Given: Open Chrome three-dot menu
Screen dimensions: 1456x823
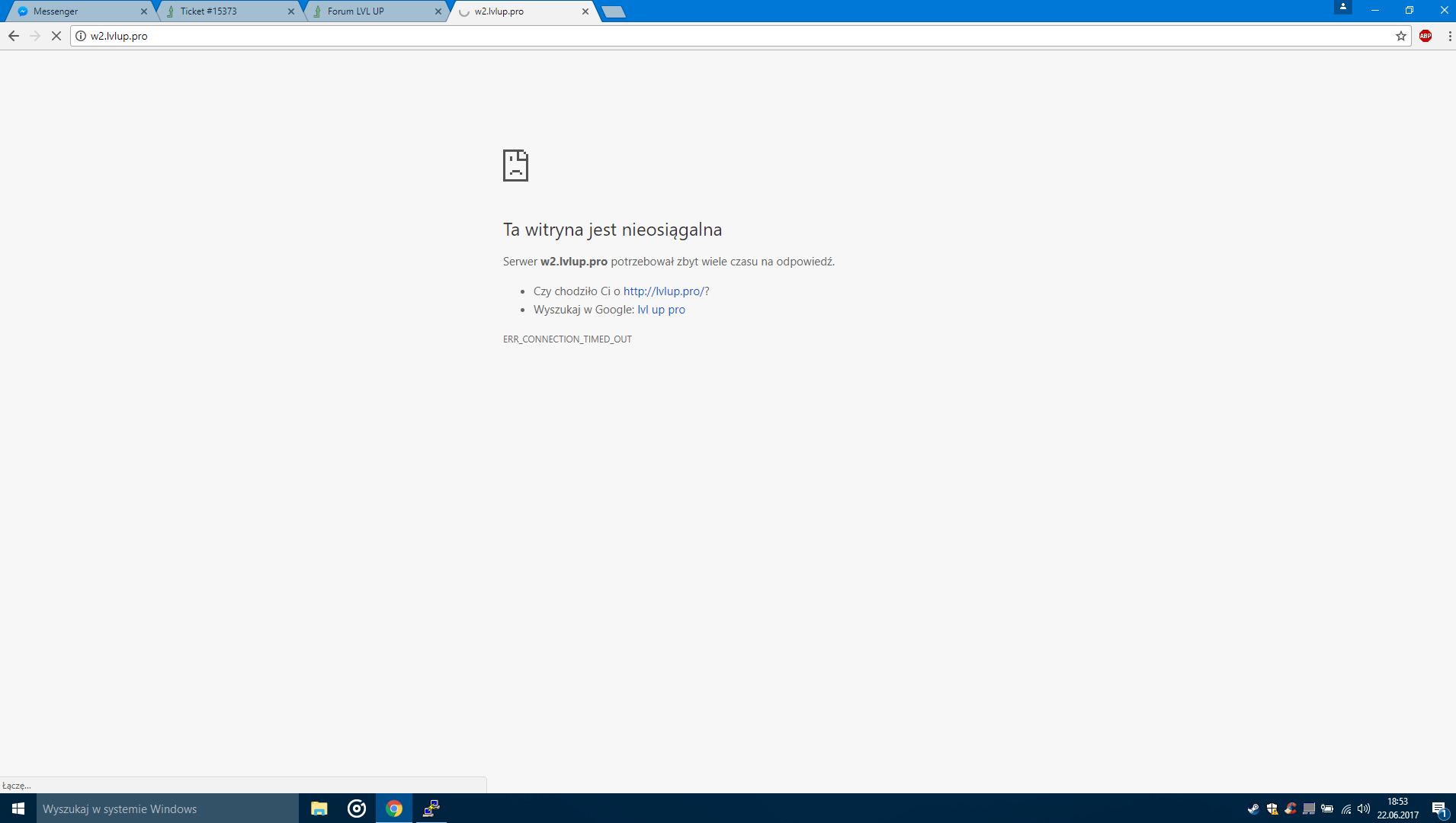Looking at the screenshot, I should click(x=1449, y=36).
